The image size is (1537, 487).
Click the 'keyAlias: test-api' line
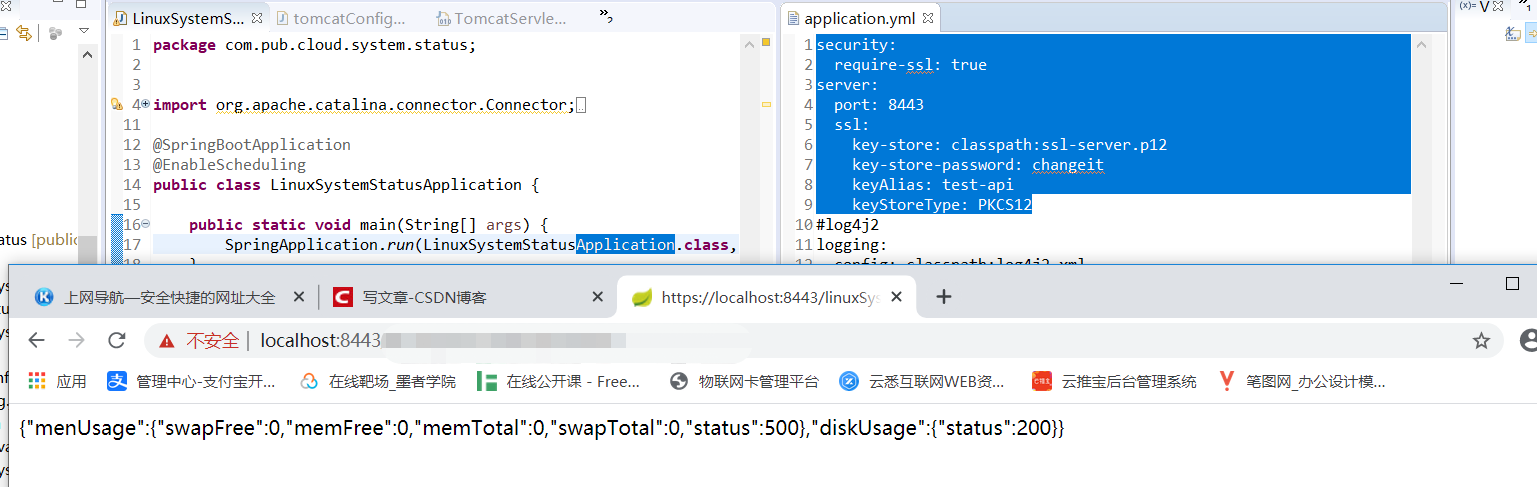click(933, 185)
